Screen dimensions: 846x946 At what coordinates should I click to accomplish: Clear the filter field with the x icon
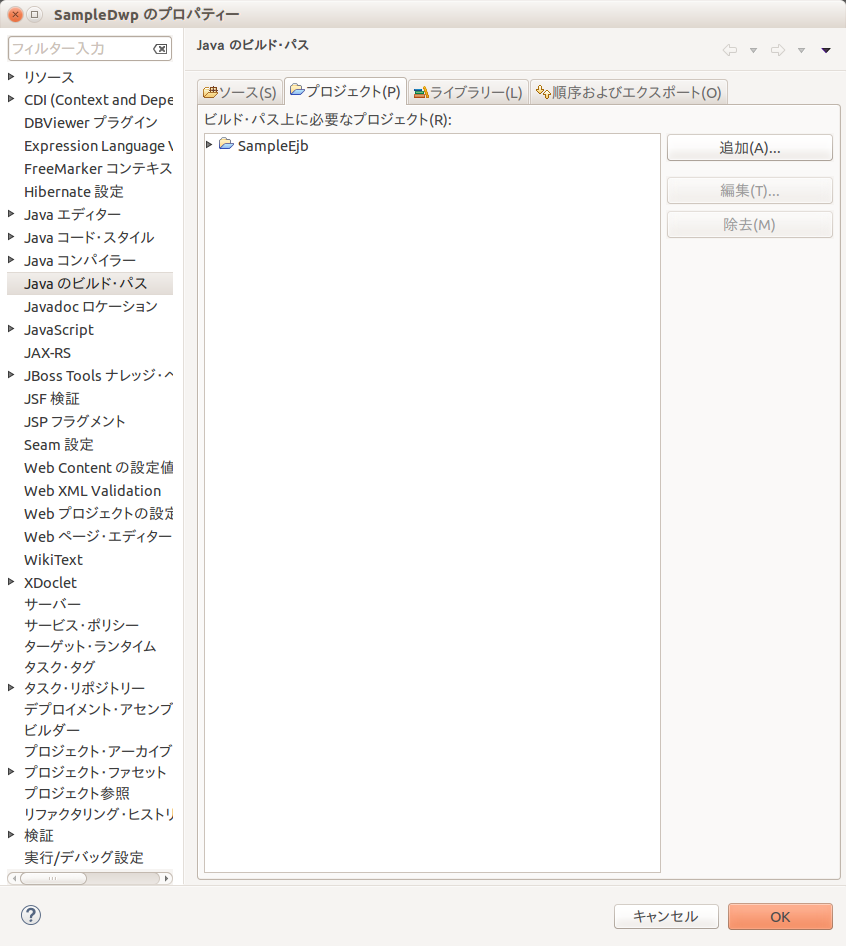coord(162,48)
